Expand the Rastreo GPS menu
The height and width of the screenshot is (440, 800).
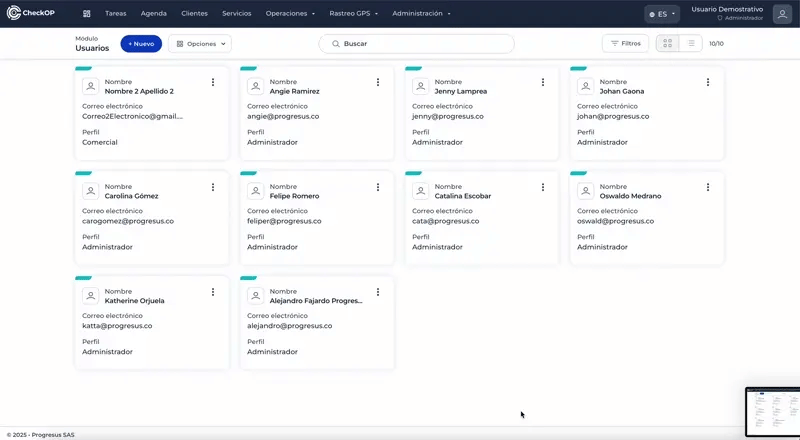click(354, 14)
